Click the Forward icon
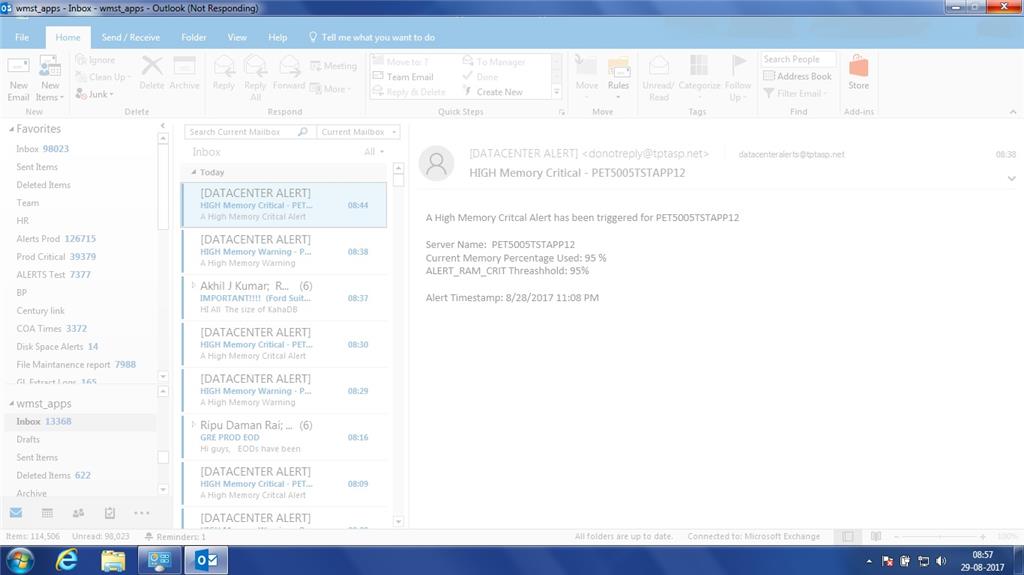1024x575 pixels. [289, 66]
